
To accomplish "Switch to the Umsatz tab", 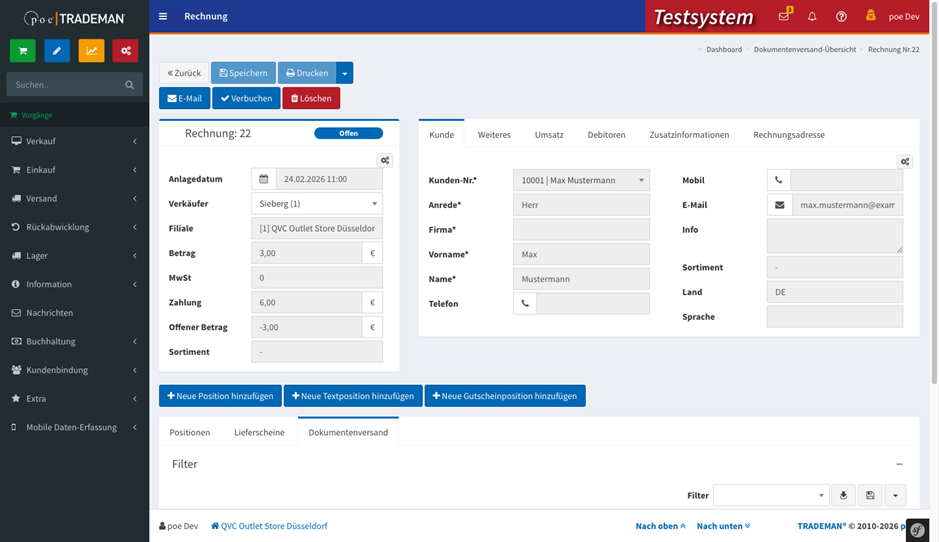I will (549, 135).
